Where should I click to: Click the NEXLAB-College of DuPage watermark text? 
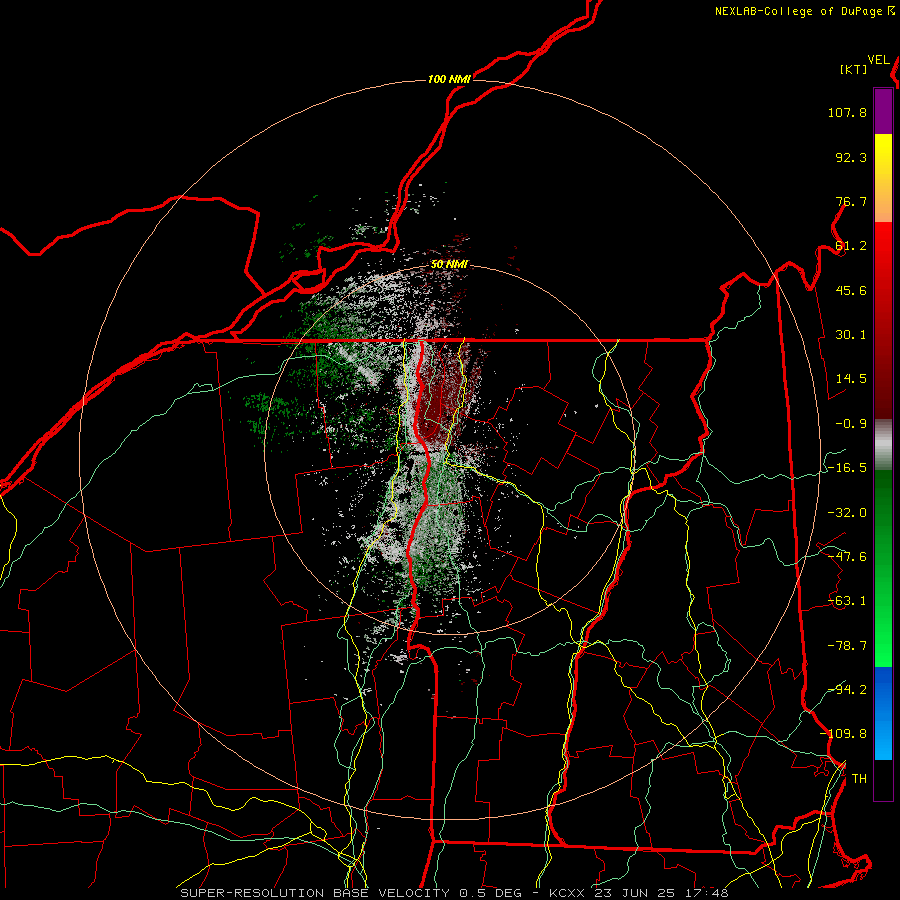[798, 11]
